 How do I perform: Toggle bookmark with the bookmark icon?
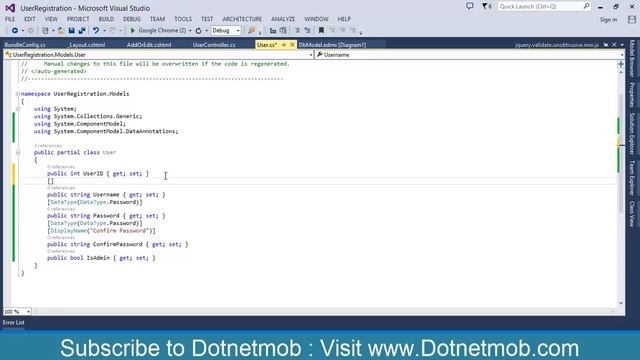tap(321, 31)
